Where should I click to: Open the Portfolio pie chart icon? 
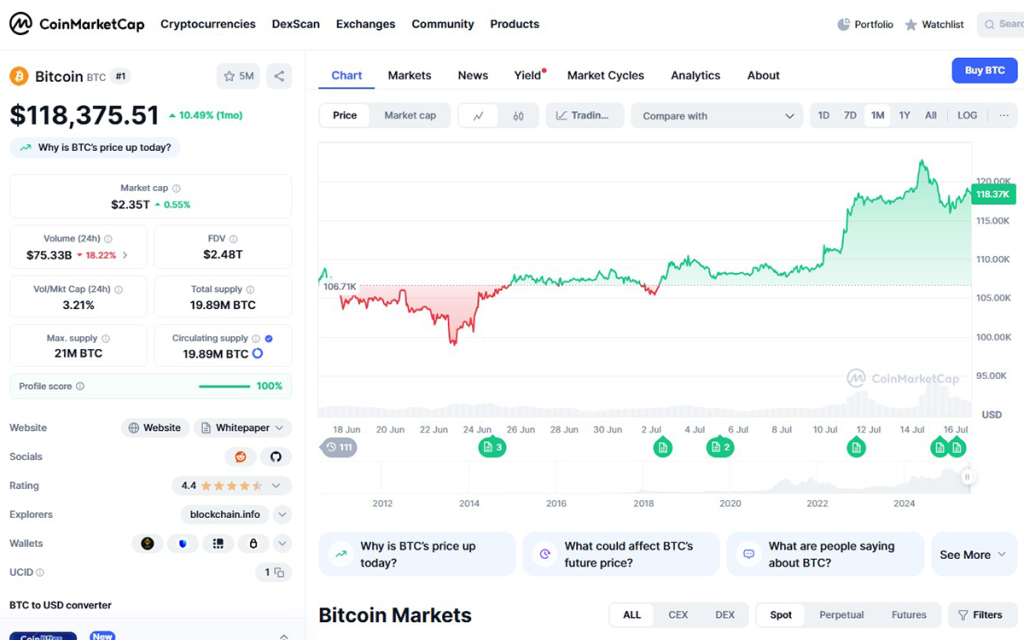843,24
